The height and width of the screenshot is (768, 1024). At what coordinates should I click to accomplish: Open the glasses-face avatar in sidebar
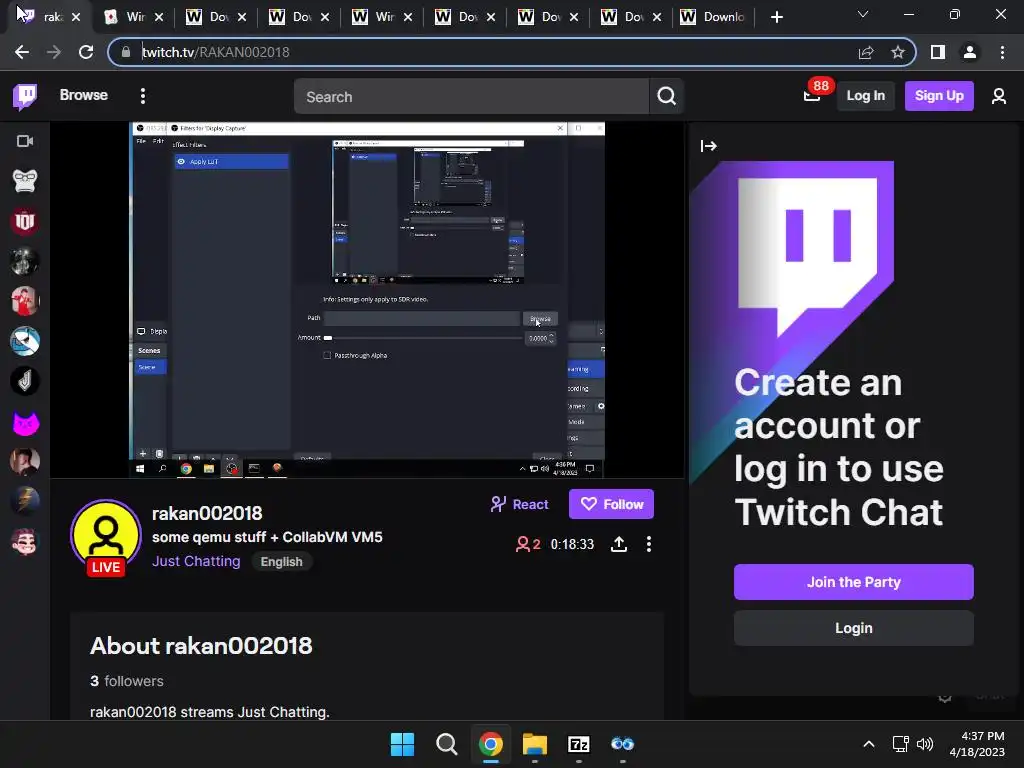click(25, 181)
